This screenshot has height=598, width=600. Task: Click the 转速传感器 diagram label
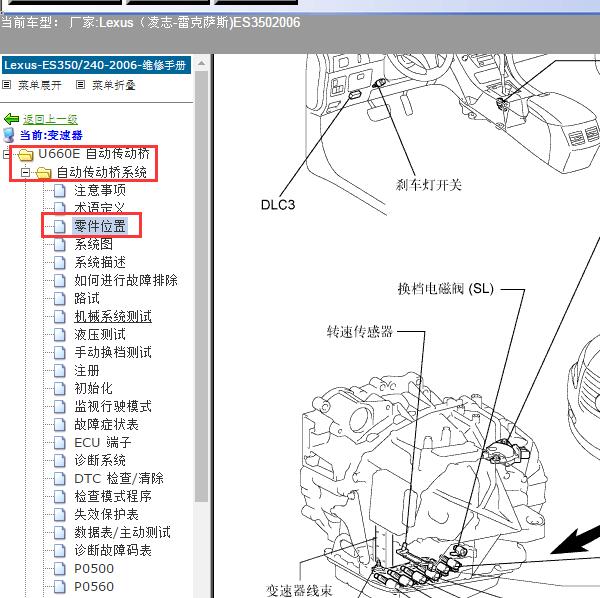(x=360, y=331)
